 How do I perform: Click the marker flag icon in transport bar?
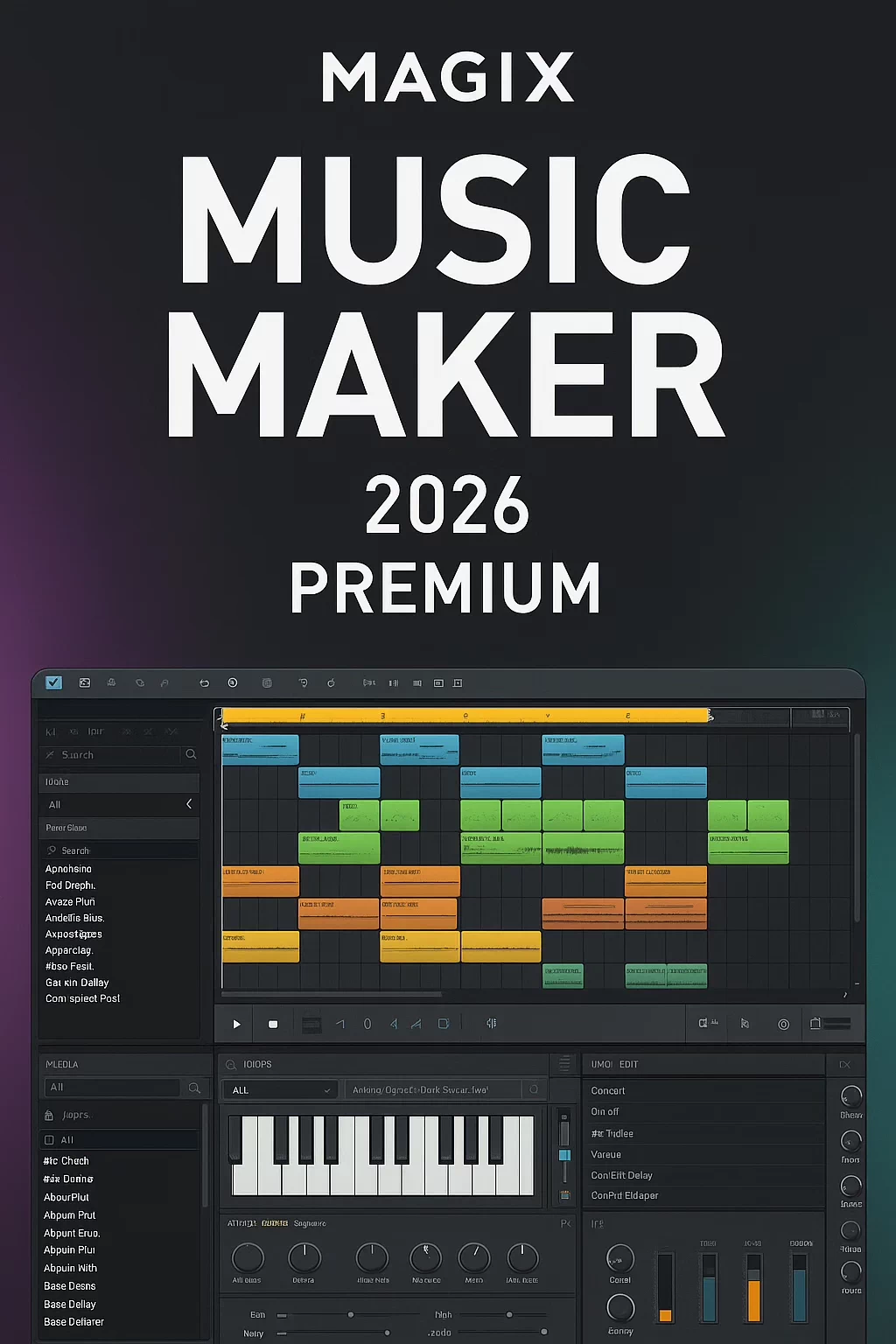pyautogui.click(x=745, y=1024)
